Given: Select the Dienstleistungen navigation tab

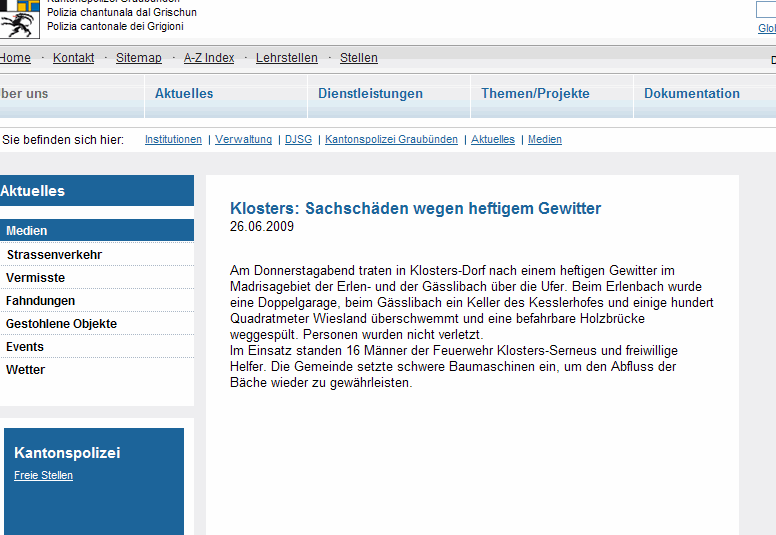Looking at the screenshot, I should [389, 96].
